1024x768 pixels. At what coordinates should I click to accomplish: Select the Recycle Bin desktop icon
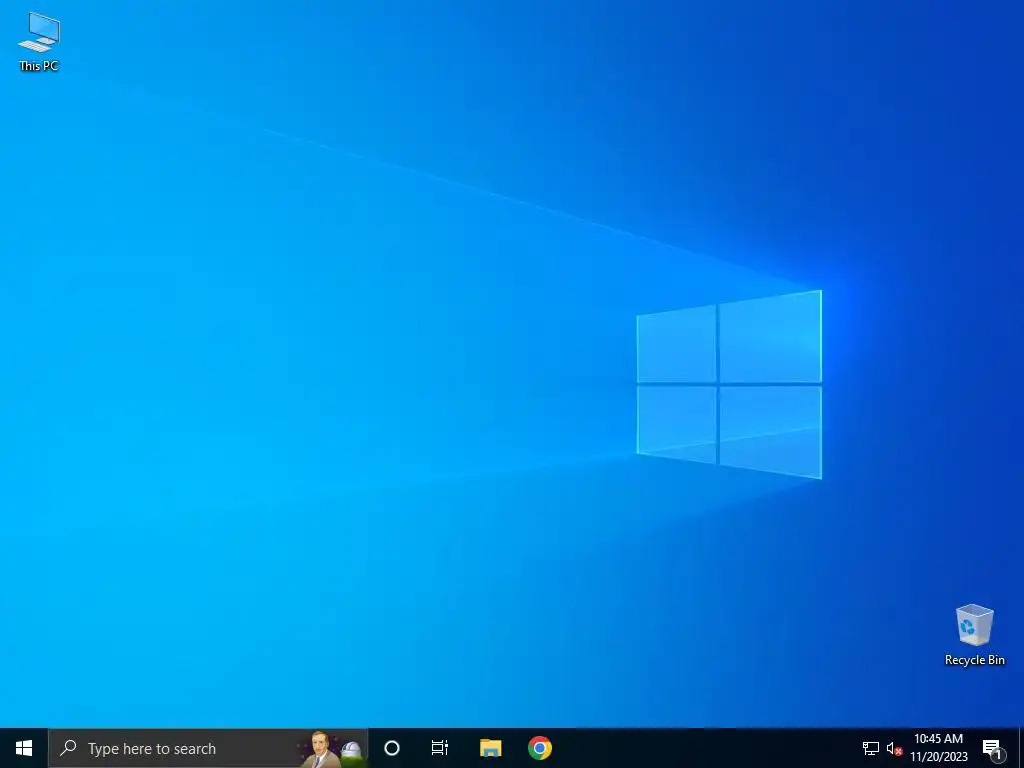pos(974,635)
